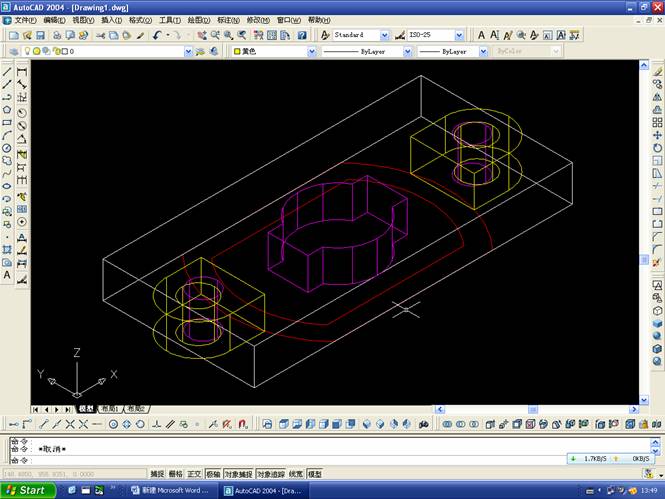Viewport: 665px width, 499px height.
Task: Open the 绘图(D) draw menu
Action: tap(198, 20)
